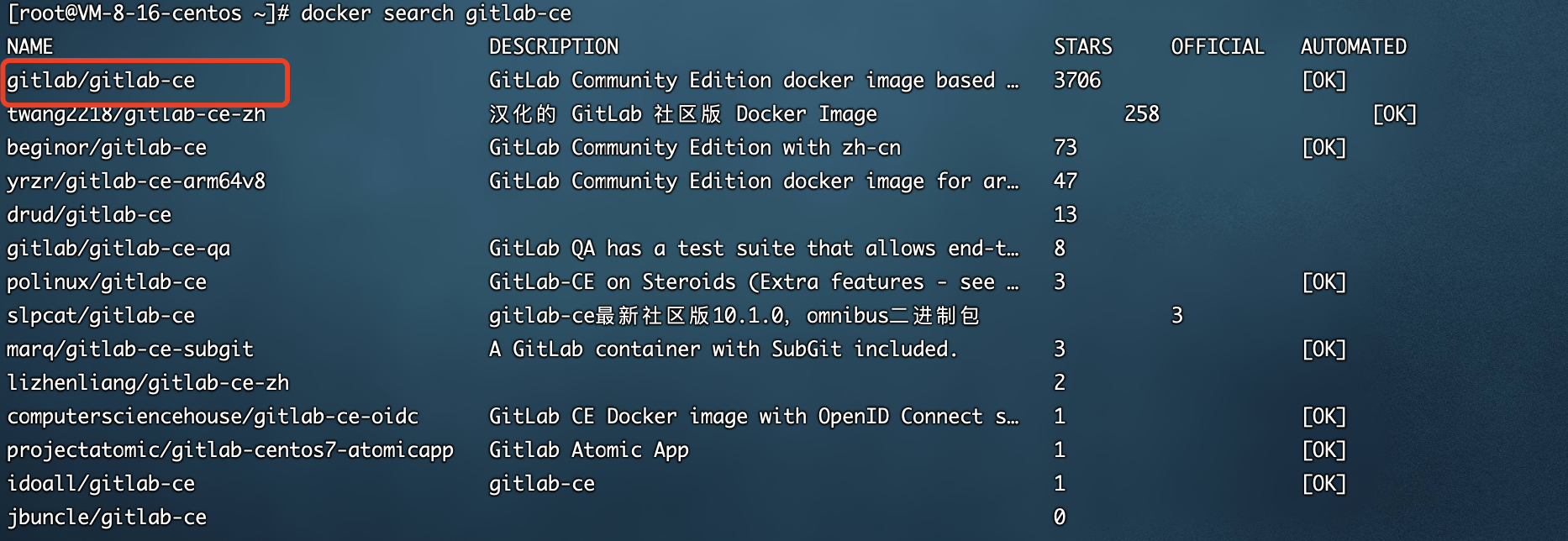Click projectatomic/gitlab-centos7-atomicapp entry

coord(230,450)
